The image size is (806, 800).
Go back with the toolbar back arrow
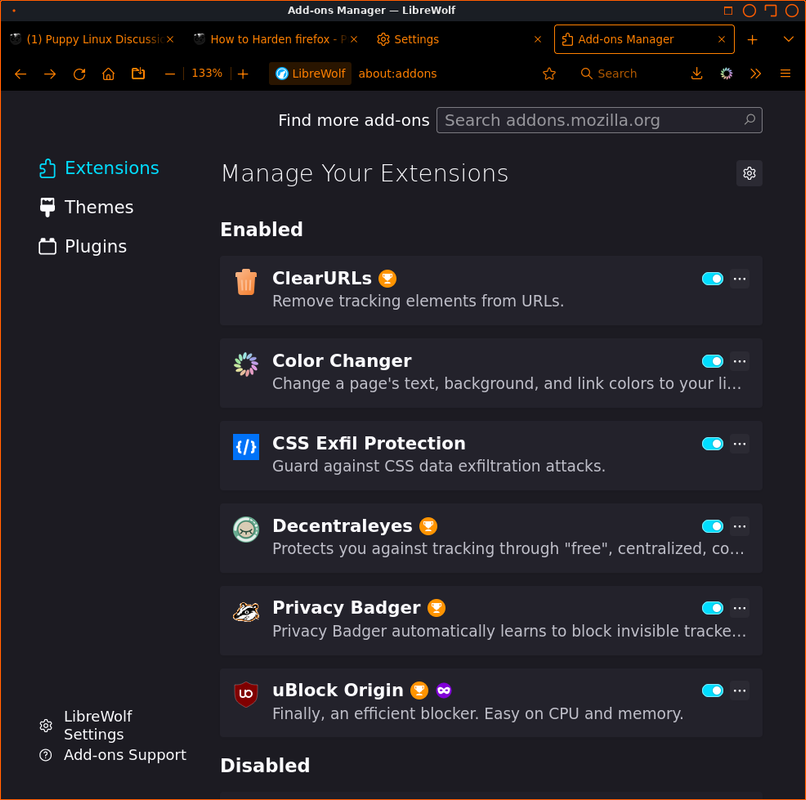(21, 74)
